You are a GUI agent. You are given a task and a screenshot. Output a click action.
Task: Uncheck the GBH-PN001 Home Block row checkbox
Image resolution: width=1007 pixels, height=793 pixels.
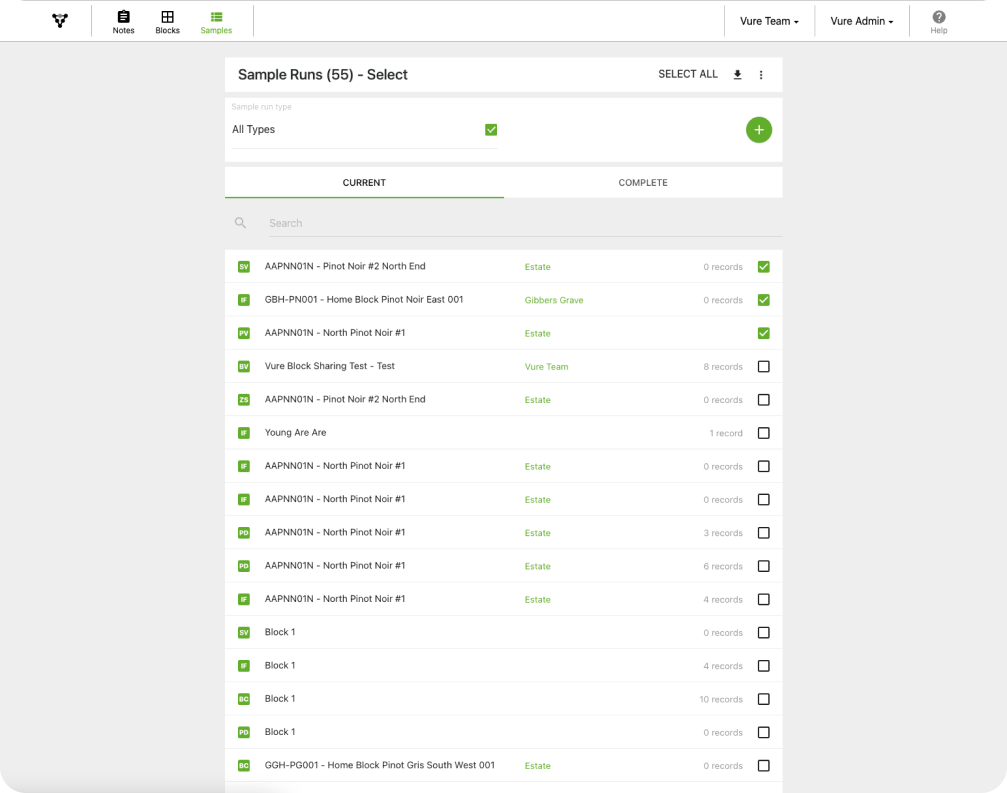click(x=764, y=300)
